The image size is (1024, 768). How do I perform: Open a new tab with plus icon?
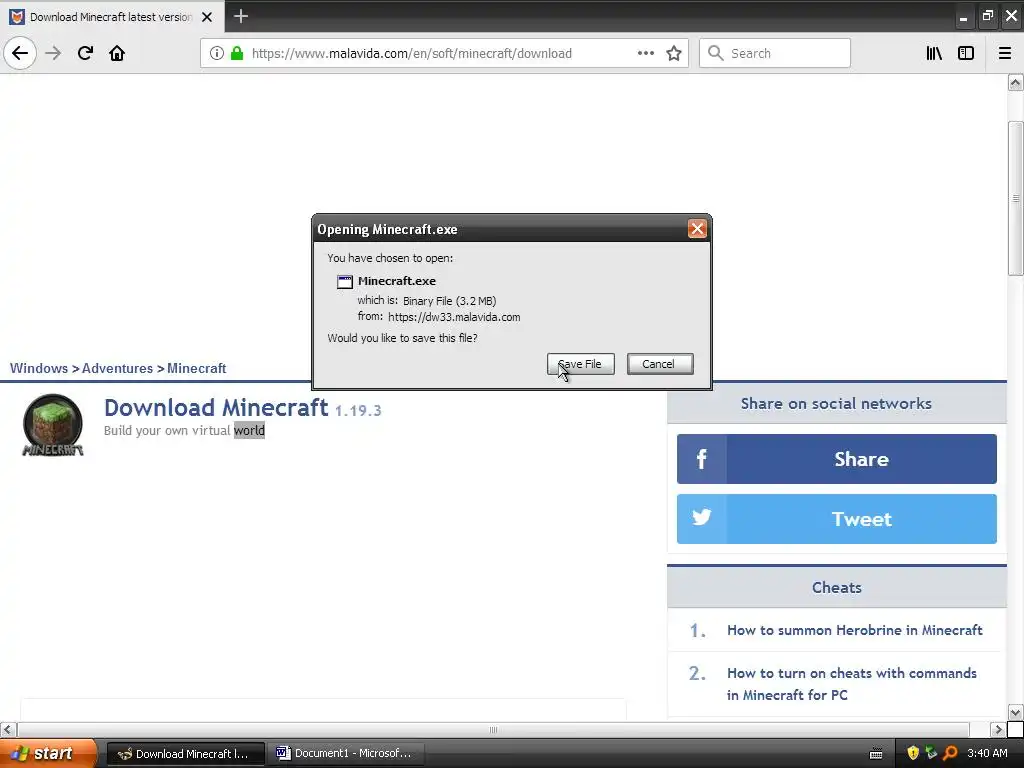click(241, 16)
